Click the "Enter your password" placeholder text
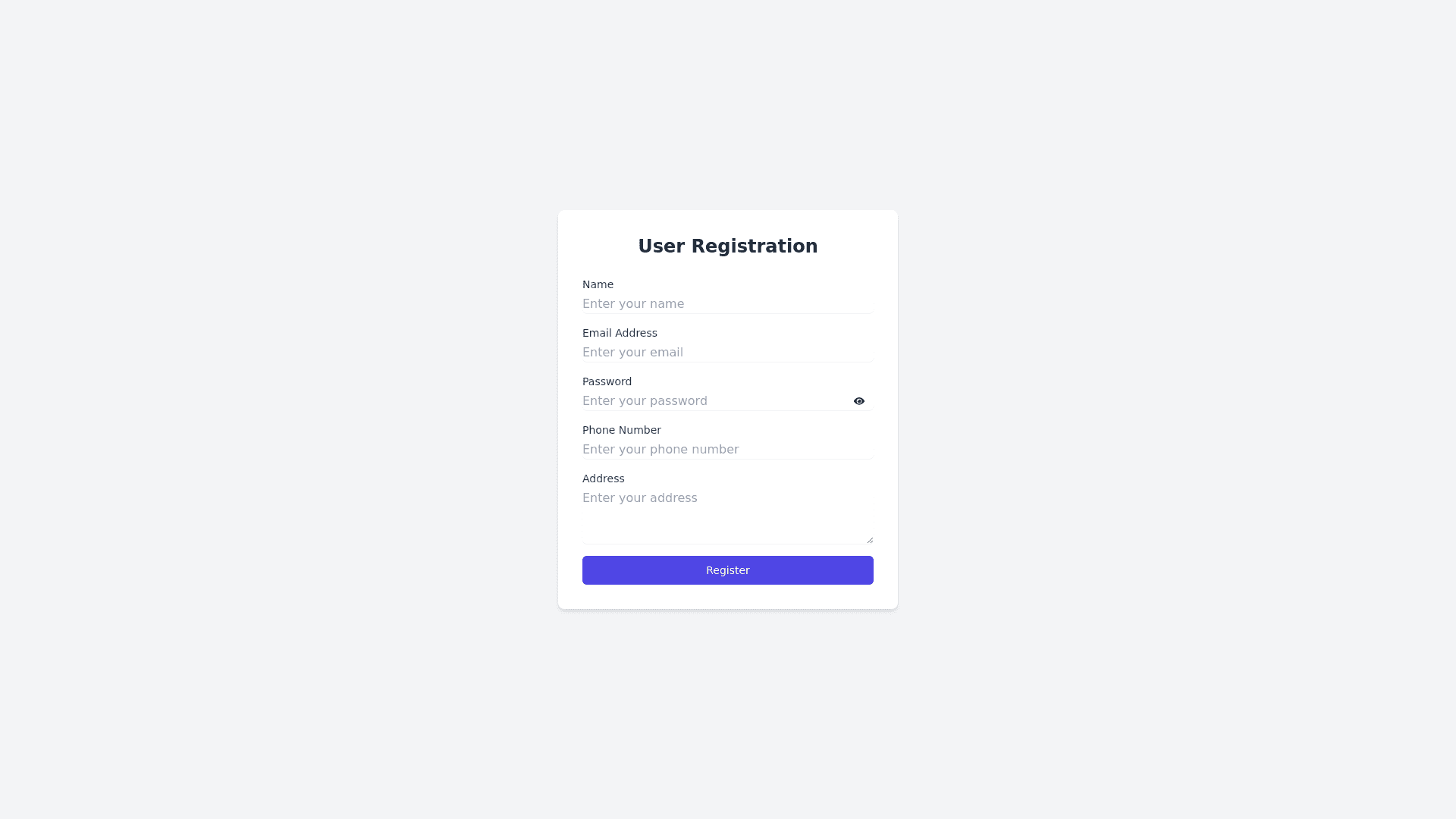The width and height of the screenshot is (1456, 819). (645, 401)
